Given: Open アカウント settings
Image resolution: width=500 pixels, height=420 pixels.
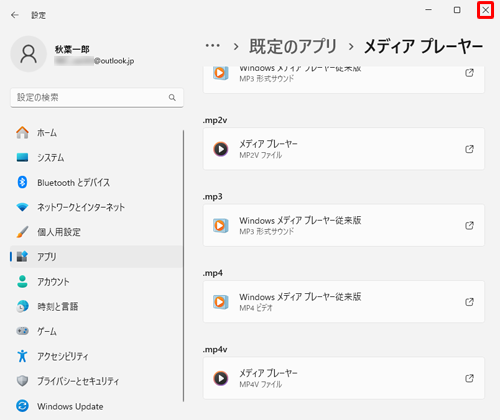Looking at the screenshot, I should 96,282.
